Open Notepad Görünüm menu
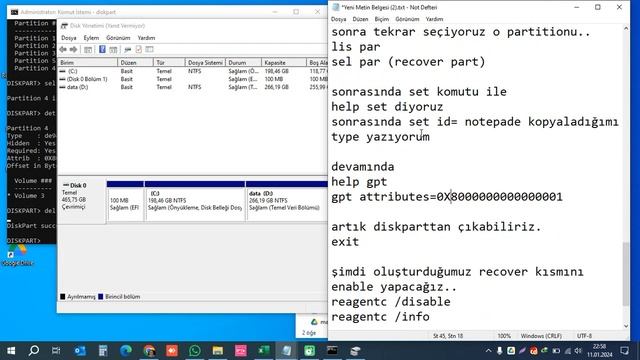640x360 pixels. 407,19
